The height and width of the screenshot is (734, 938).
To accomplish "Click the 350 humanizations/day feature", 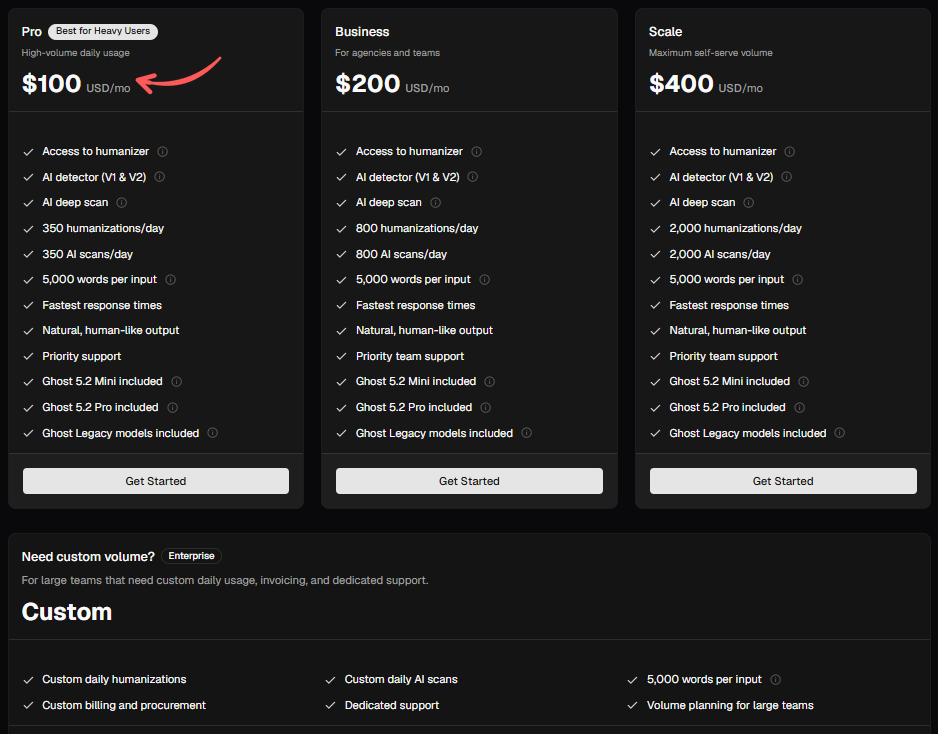I will tap(103, 229).
